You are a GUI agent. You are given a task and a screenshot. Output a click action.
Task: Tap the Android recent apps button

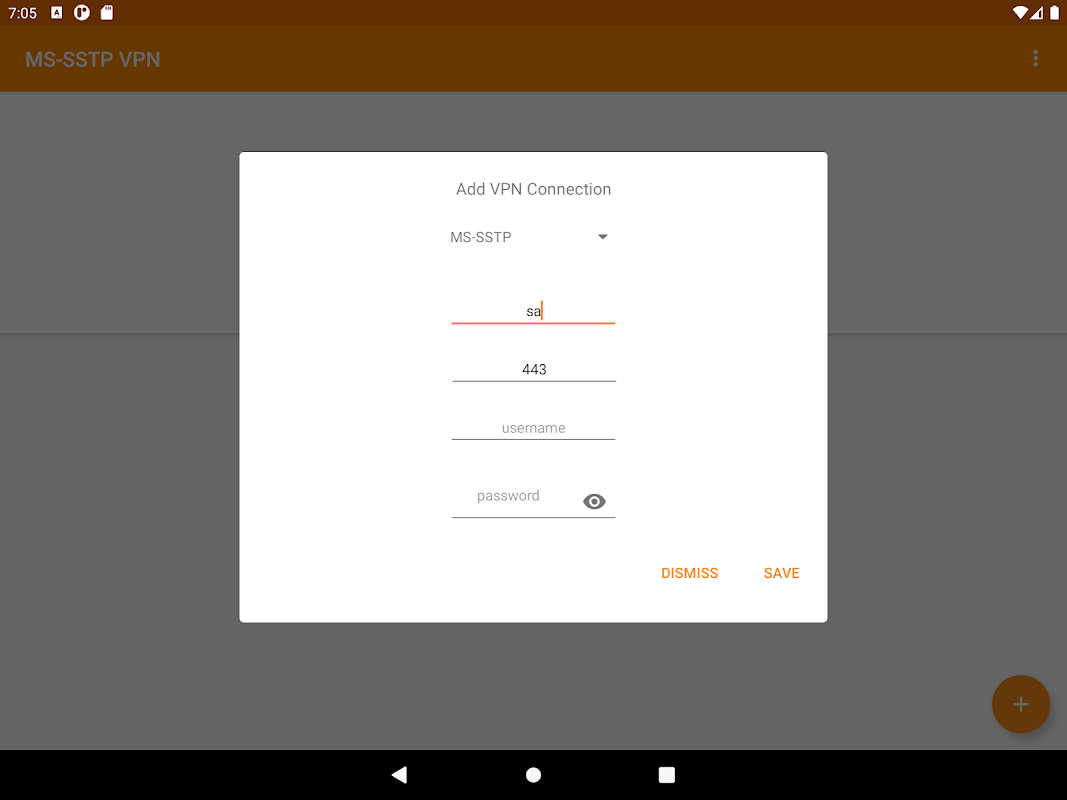tap(667, 774)
